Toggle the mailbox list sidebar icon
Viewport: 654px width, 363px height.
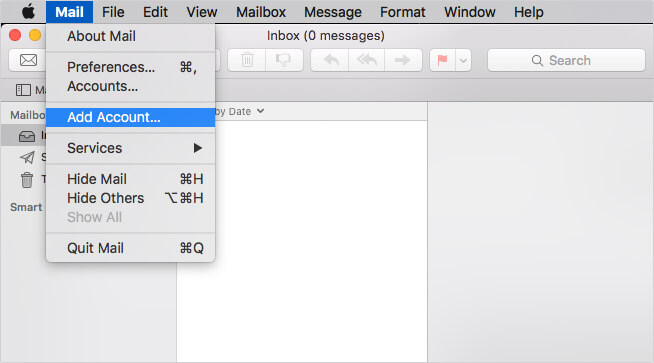point(23,90)
